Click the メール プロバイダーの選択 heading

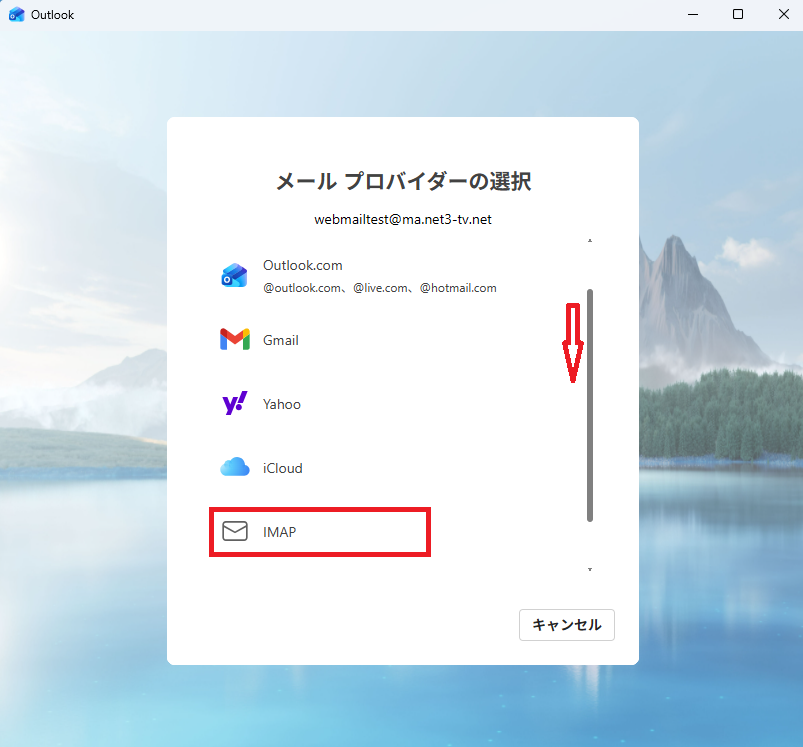[403, 181]
